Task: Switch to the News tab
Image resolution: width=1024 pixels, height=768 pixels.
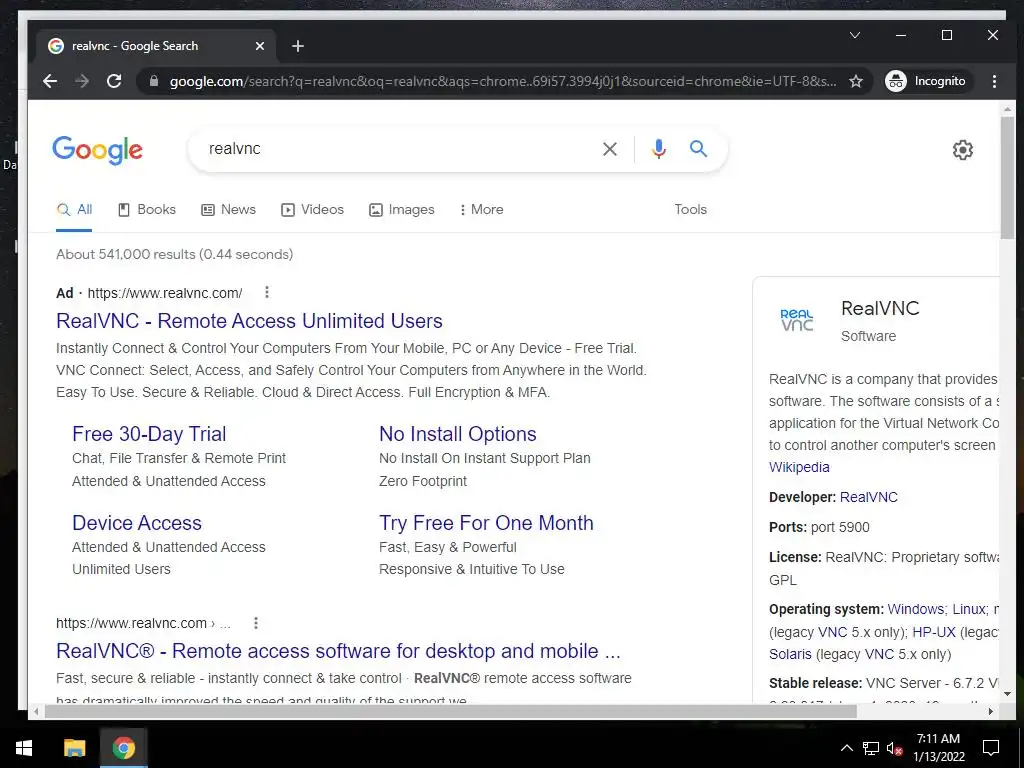Action: tap(229, 210)
